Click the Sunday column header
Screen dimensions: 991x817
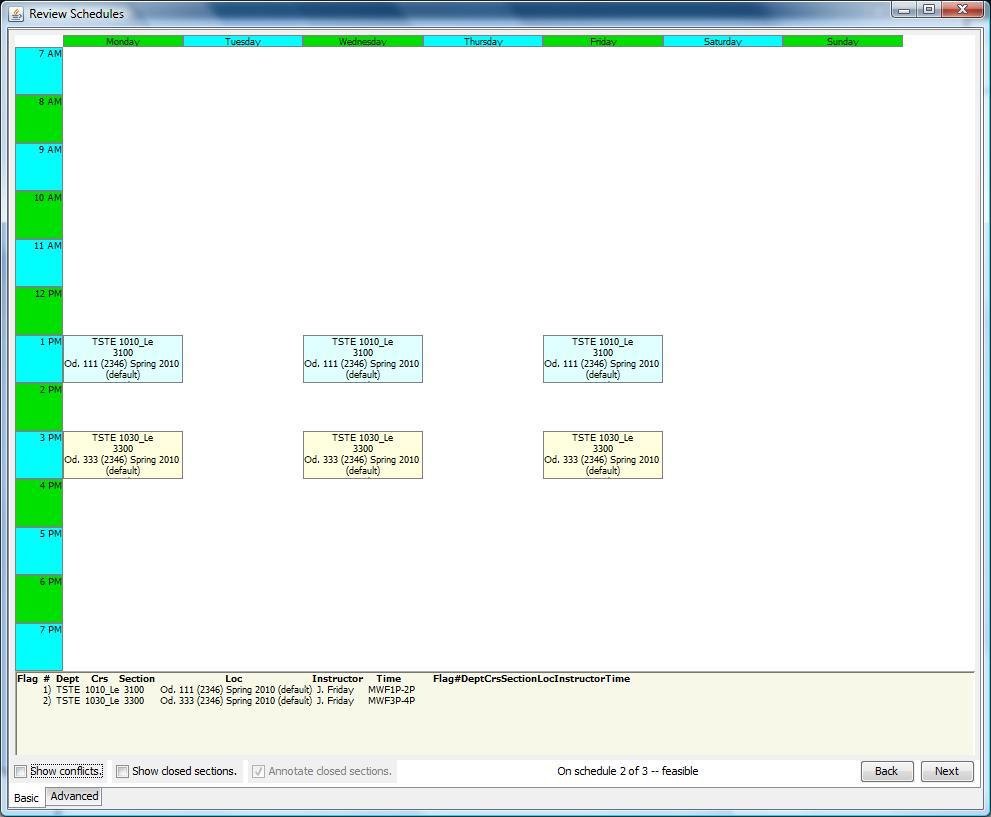tap(842, 41)
